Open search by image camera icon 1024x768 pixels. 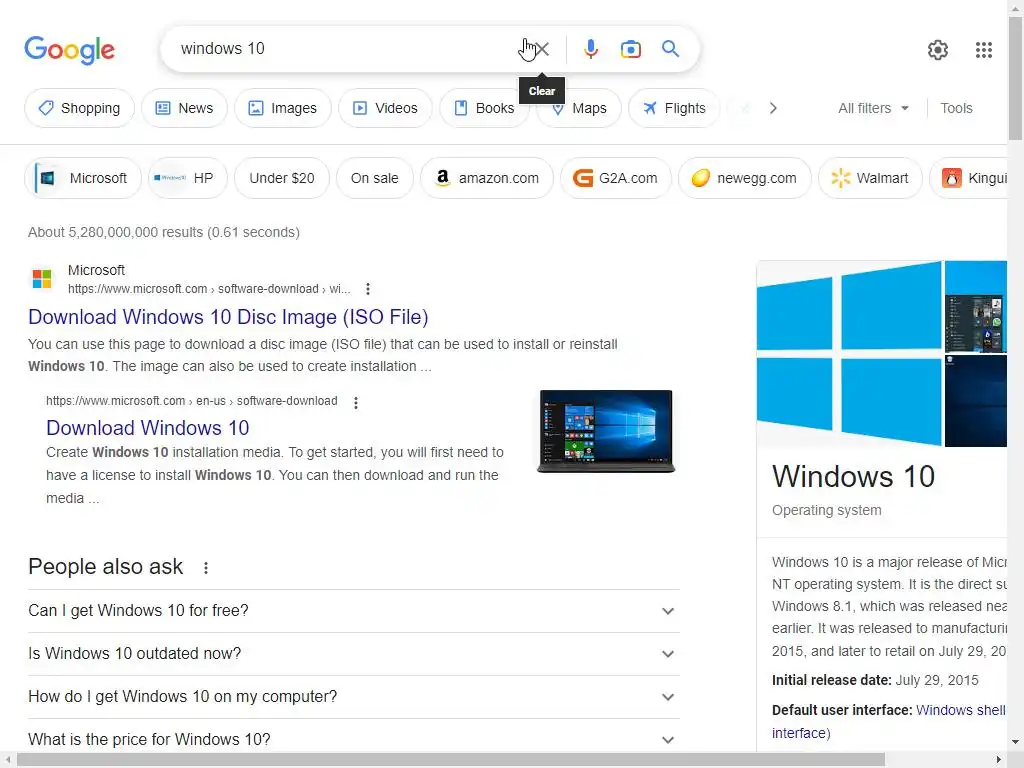click(x=631, y=49)
